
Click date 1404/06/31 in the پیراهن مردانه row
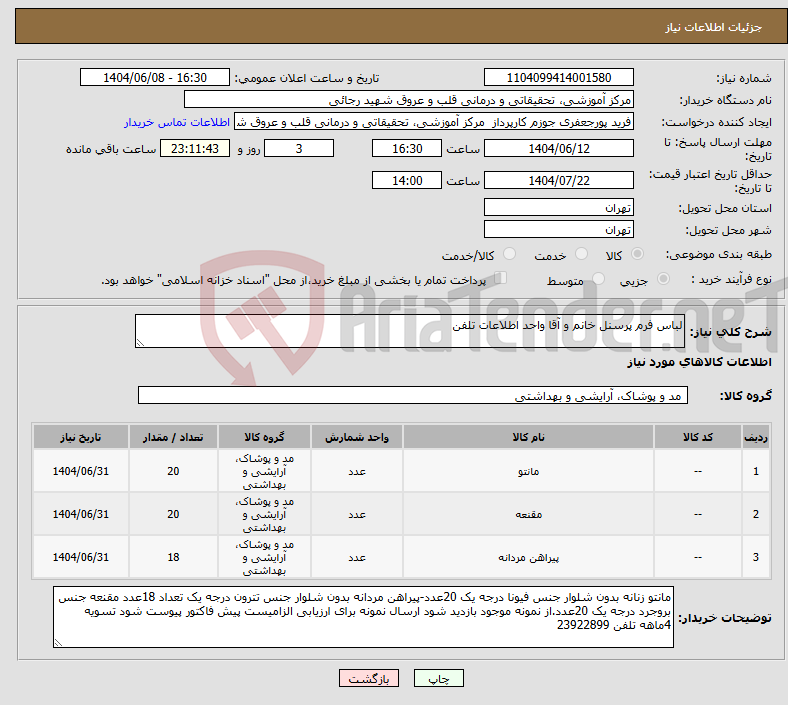coord(80,557)
